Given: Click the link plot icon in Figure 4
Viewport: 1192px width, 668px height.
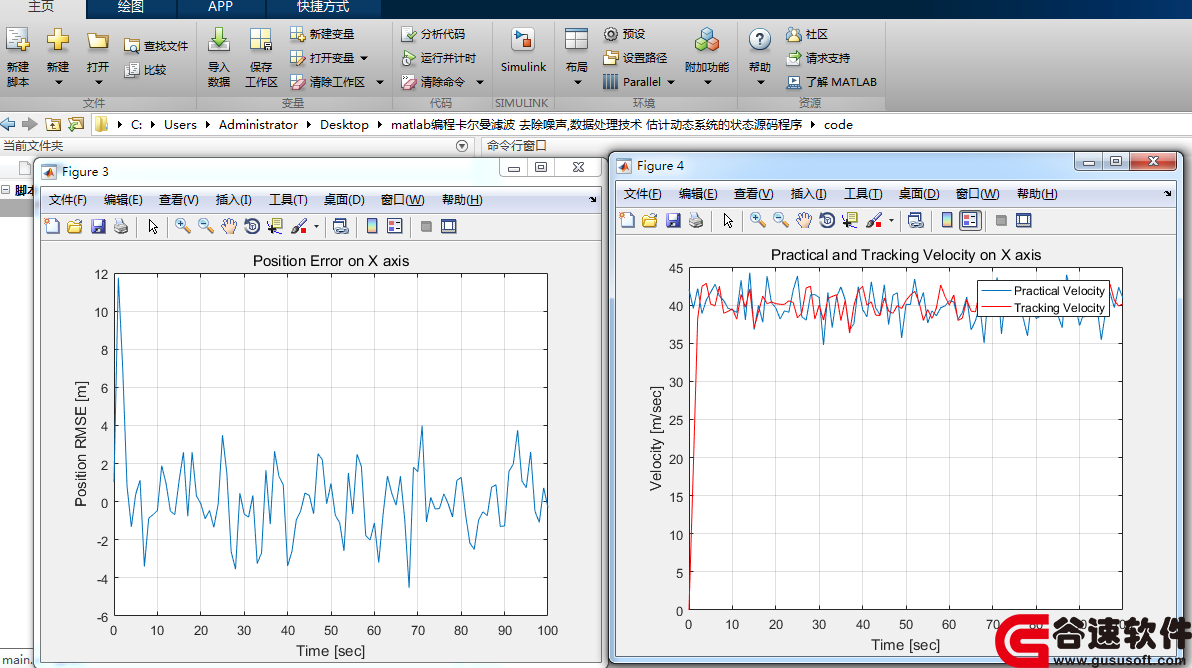Looking at the screenshot, I should tap(915, 220).
